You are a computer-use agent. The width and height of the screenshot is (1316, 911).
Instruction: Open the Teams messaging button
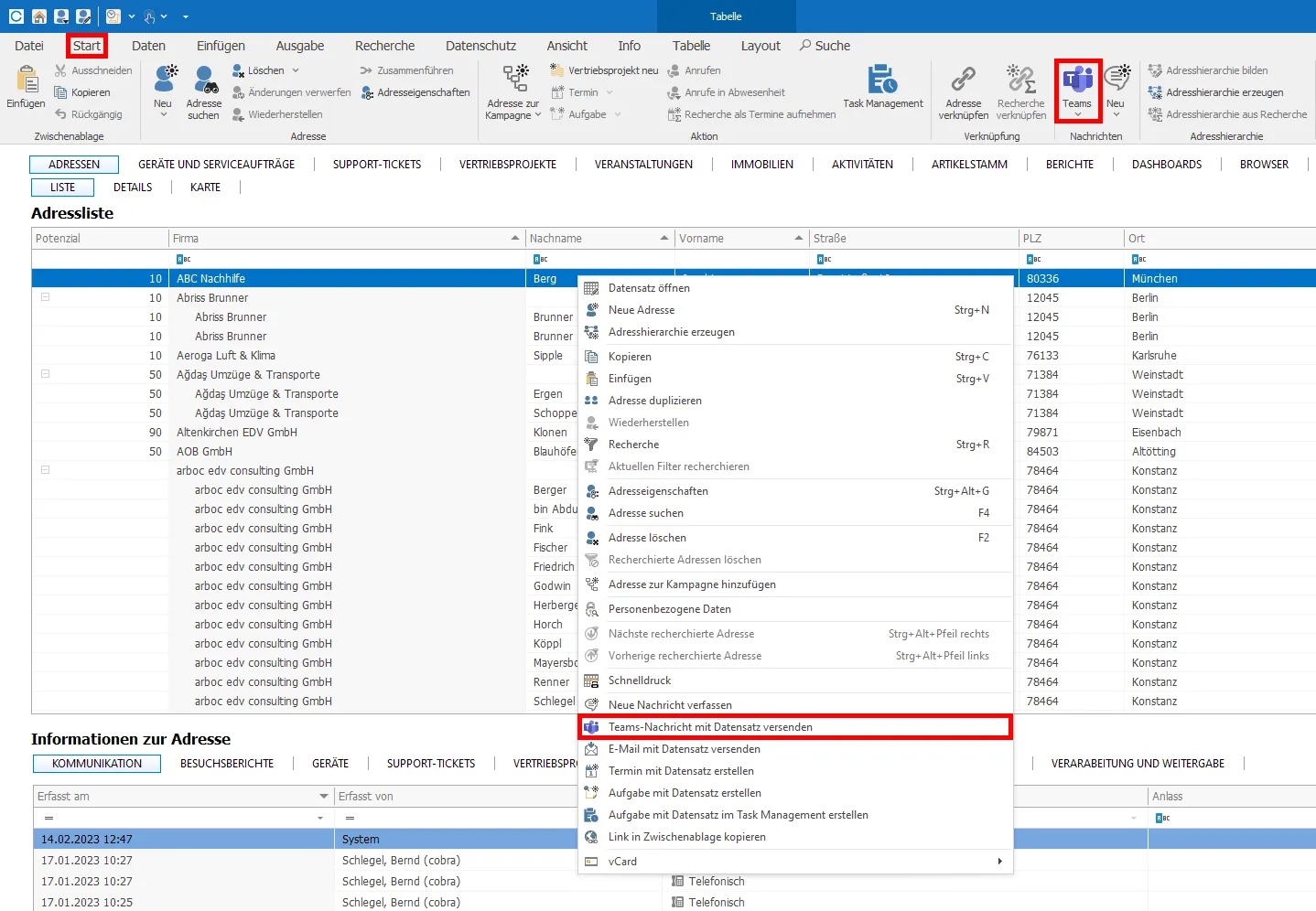click(x=1077, y=90)
